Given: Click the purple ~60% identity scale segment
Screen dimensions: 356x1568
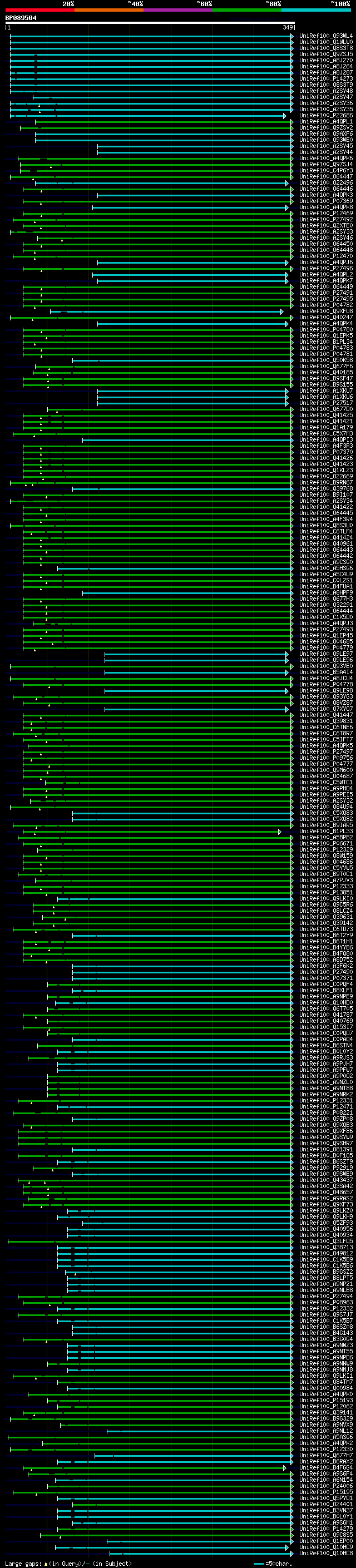Looking at the screenshot, I should (177, 10).
